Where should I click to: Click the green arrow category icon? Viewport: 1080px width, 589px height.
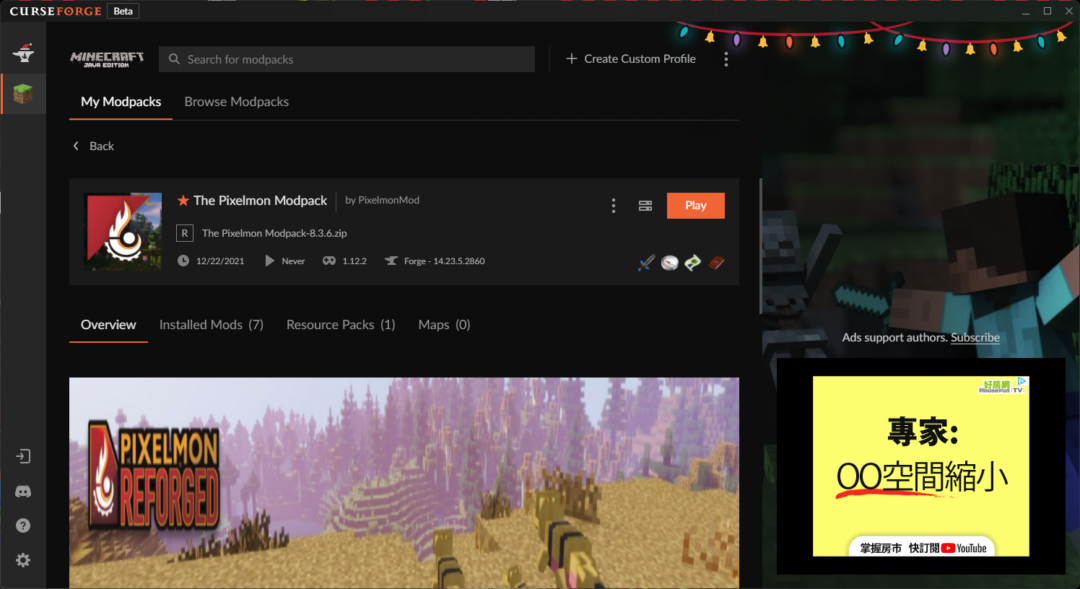[x=693, y=262]
